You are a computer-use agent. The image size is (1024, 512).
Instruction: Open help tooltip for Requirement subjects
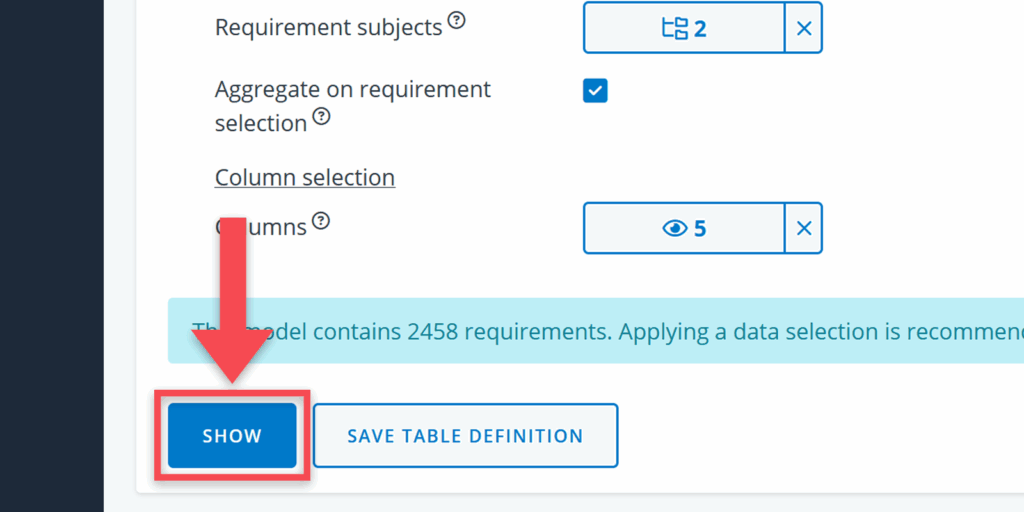(x=456, y=20)
